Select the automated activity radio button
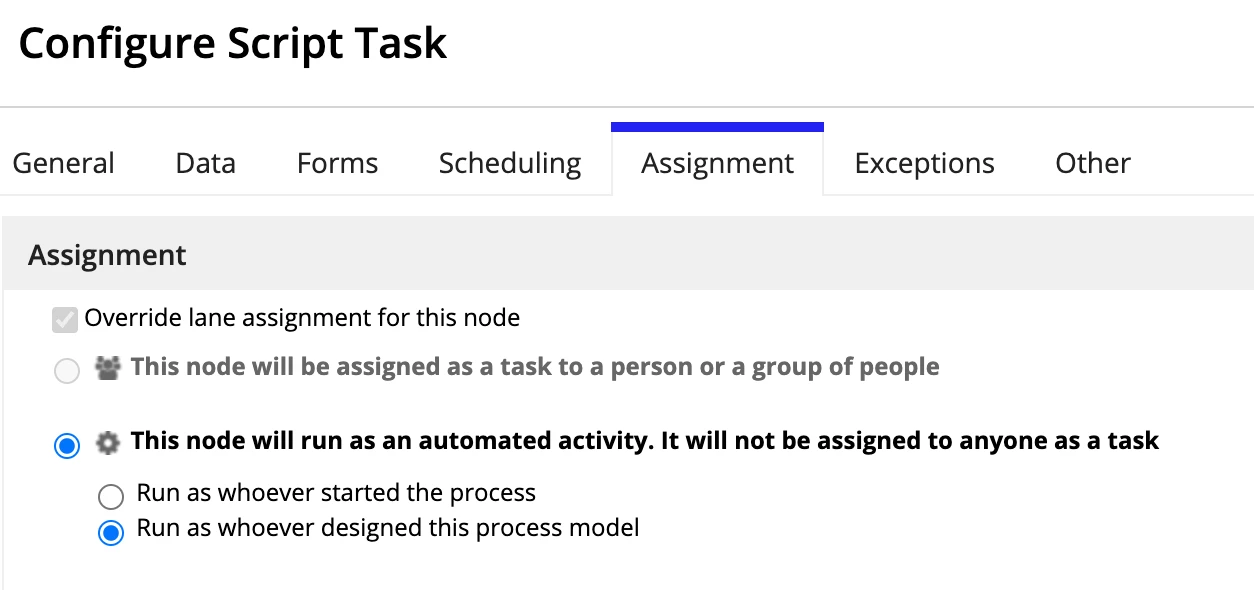Screen dimensions: 1254x590 click(x=67, y=446)
